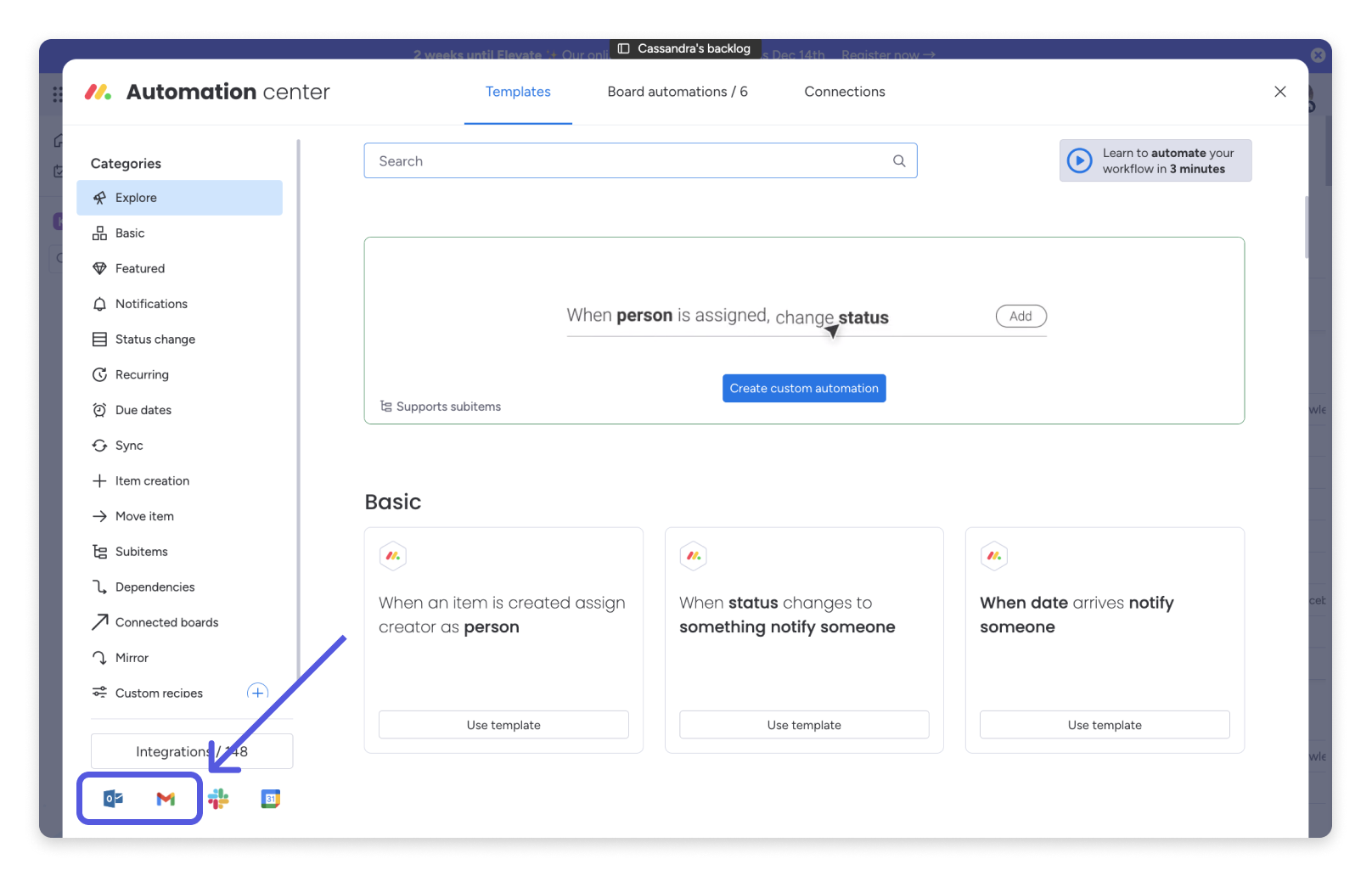
Task: Switch to the Board automations tab
Action: click(677, 92)
